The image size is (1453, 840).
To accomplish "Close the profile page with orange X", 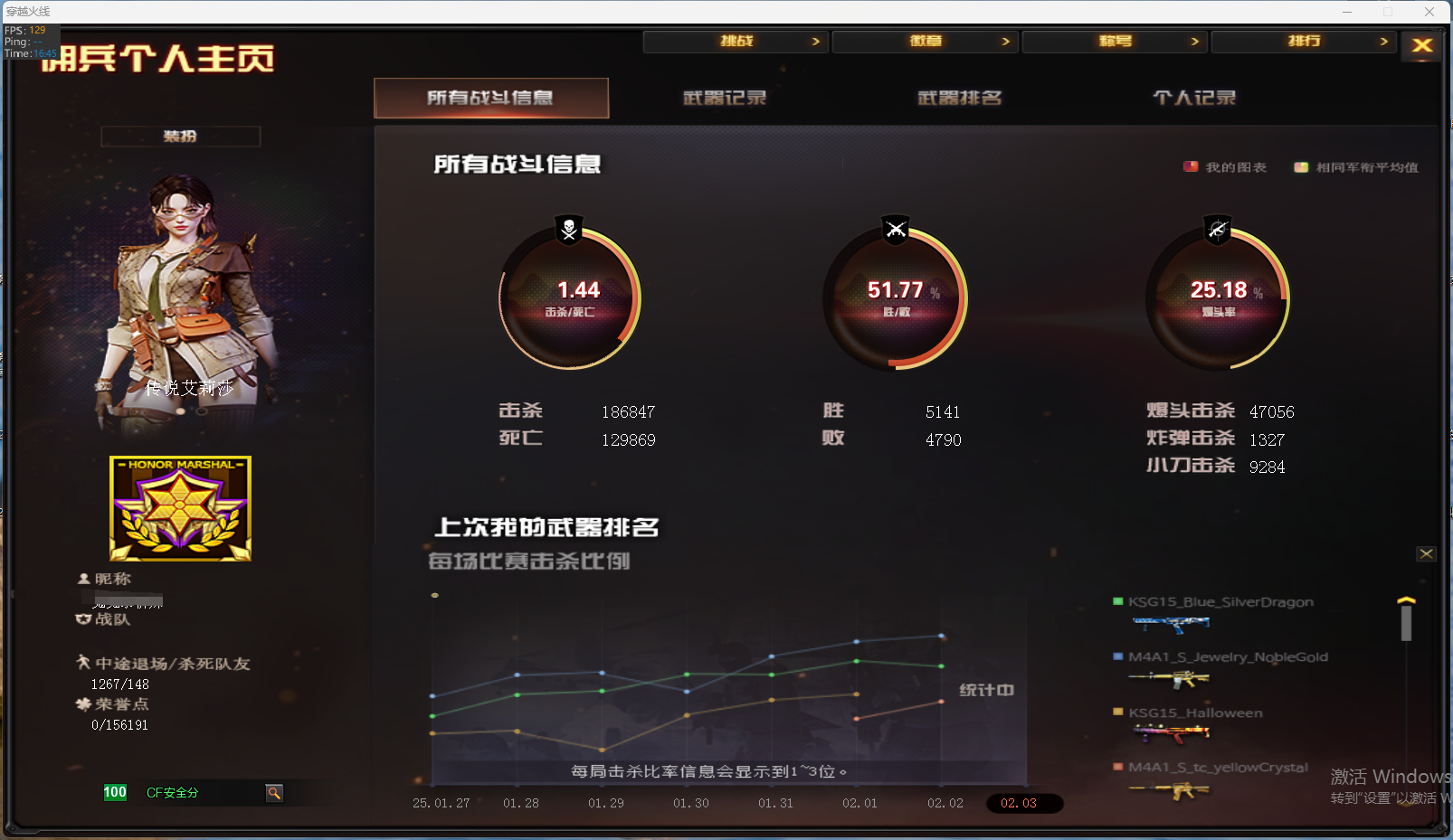I will (x=1422, y=46).
